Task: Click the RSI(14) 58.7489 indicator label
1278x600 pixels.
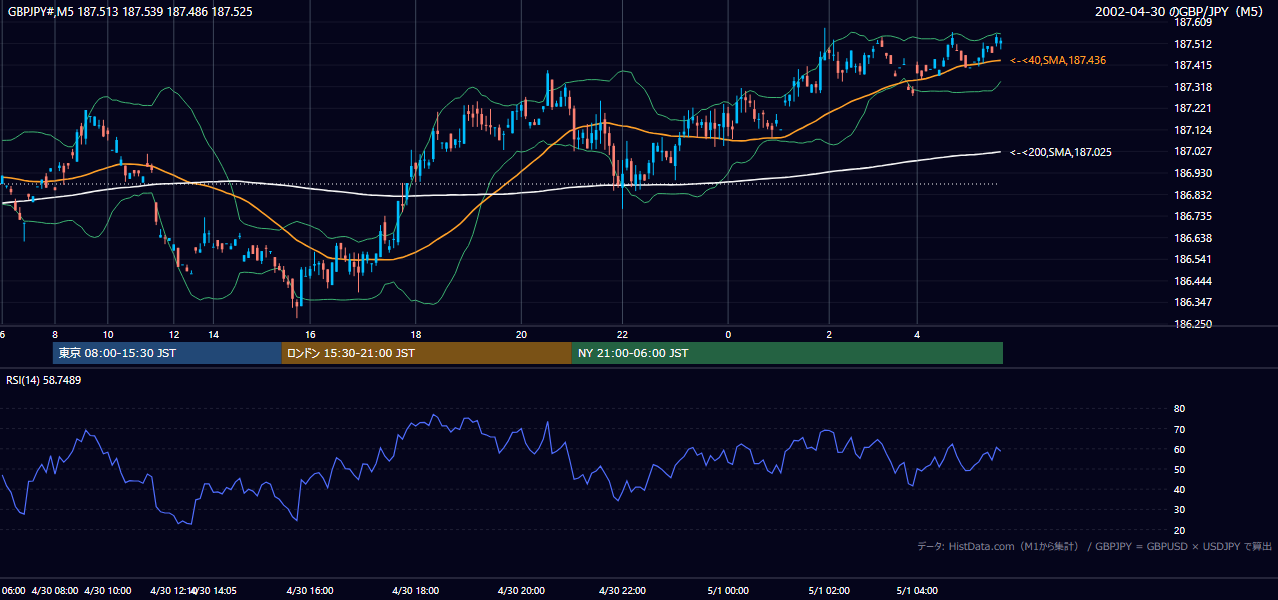Action: [44, 380]
